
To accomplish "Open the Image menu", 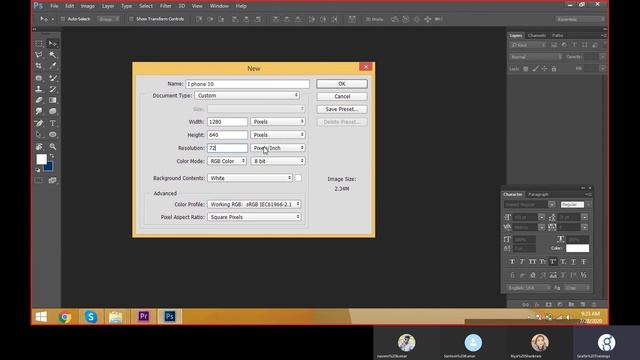I will click(x=88, y=6).
